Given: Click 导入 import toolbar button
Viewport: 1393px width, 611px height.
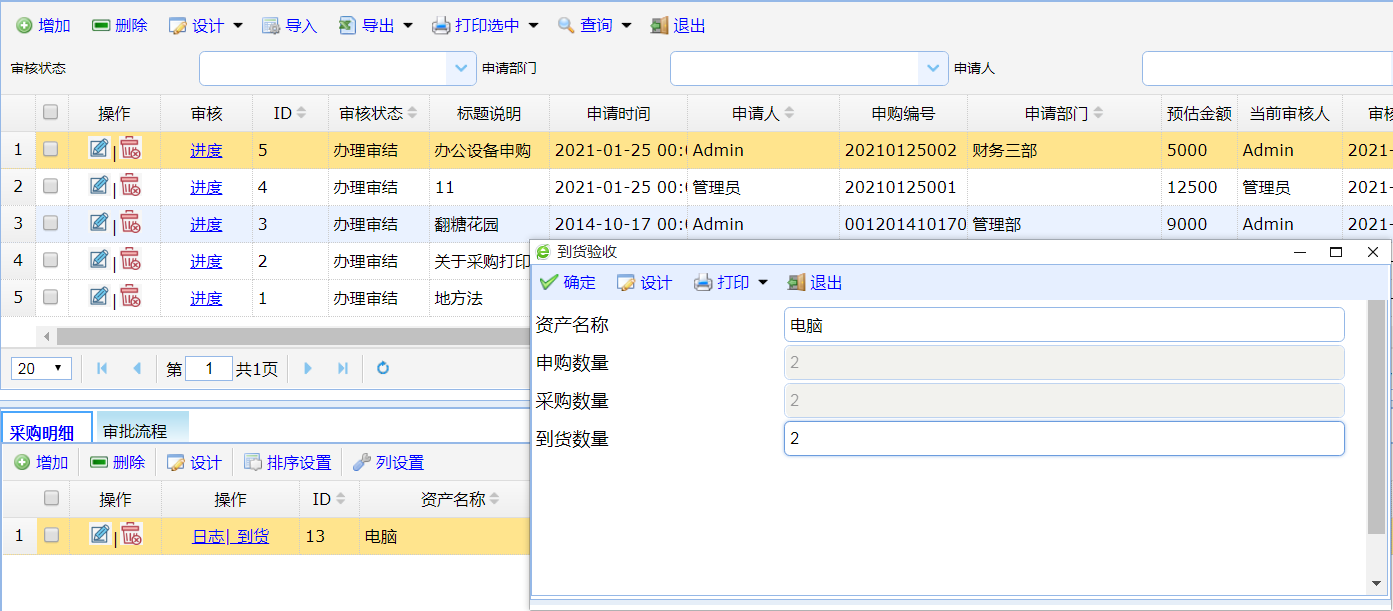Looking at the screenshot, I should click(x=289, y=26).
